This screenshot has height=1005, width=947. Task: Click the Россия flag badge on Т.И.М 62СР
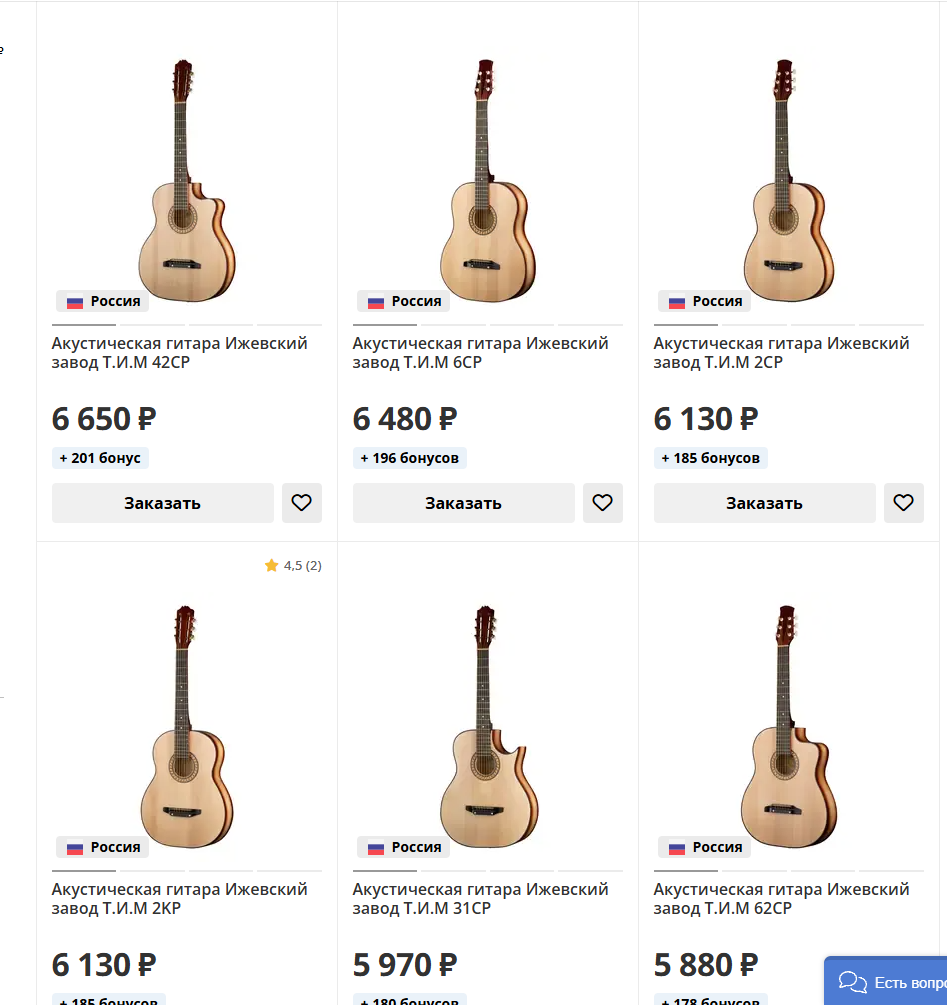pyautogui.click(x=705, y=847)
